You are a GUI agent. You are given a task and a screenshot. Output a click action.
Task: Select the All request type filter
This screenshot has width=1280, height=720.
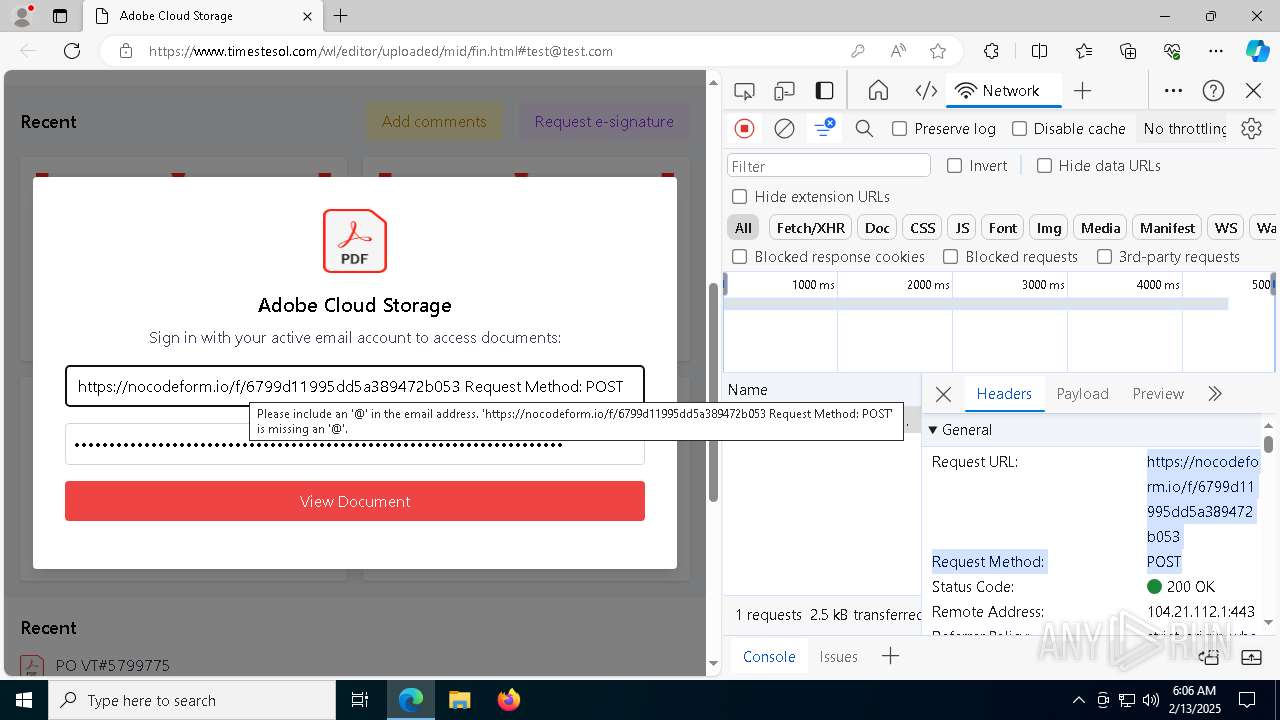click(x=743, y=228)
